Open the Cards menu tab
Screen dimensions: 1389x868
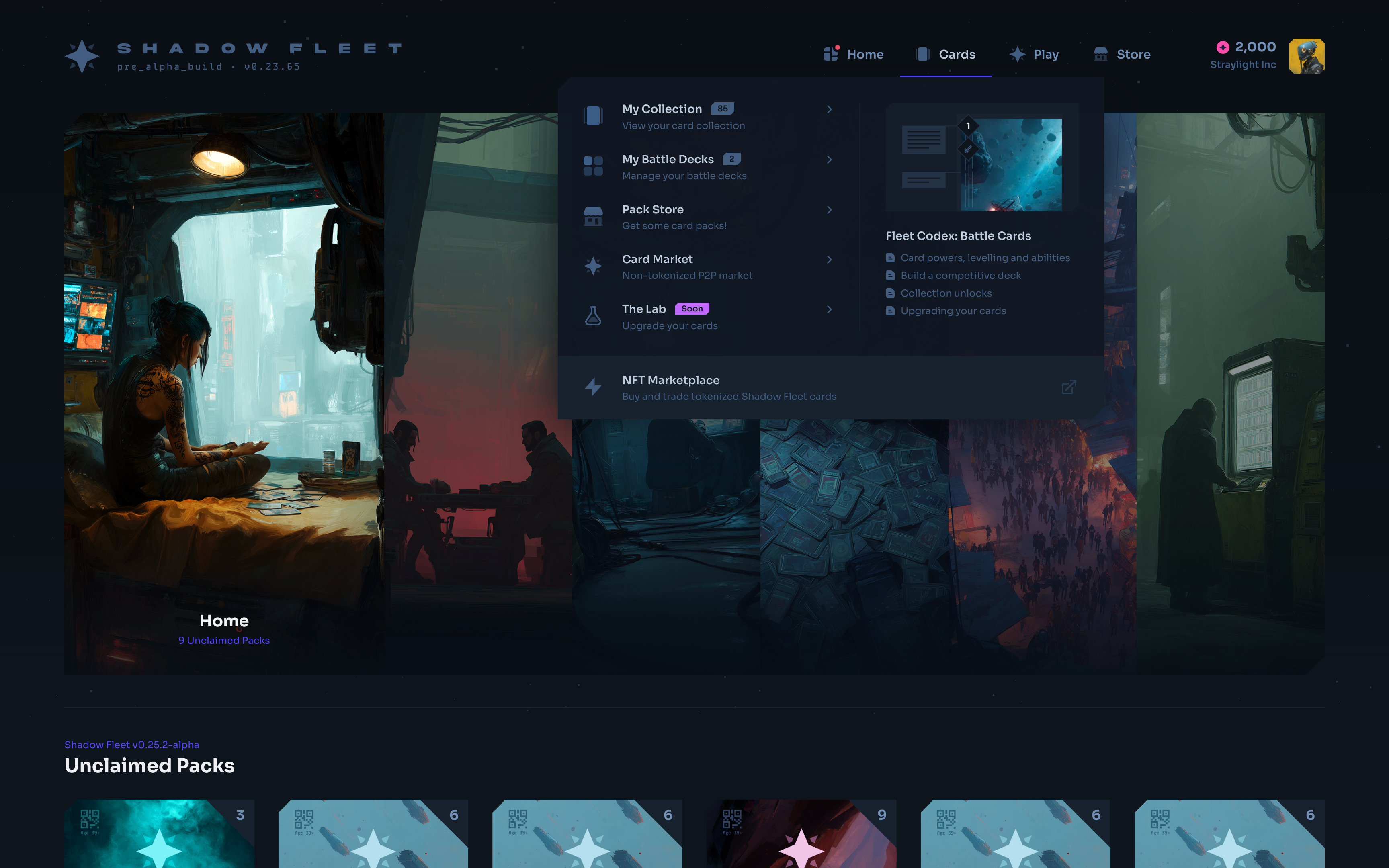[946, 54]
